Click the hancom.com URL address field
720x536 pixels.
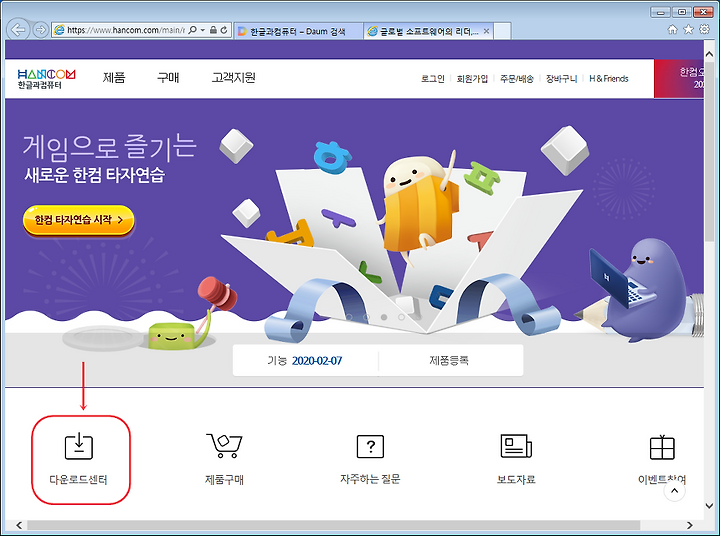[125, 30]
